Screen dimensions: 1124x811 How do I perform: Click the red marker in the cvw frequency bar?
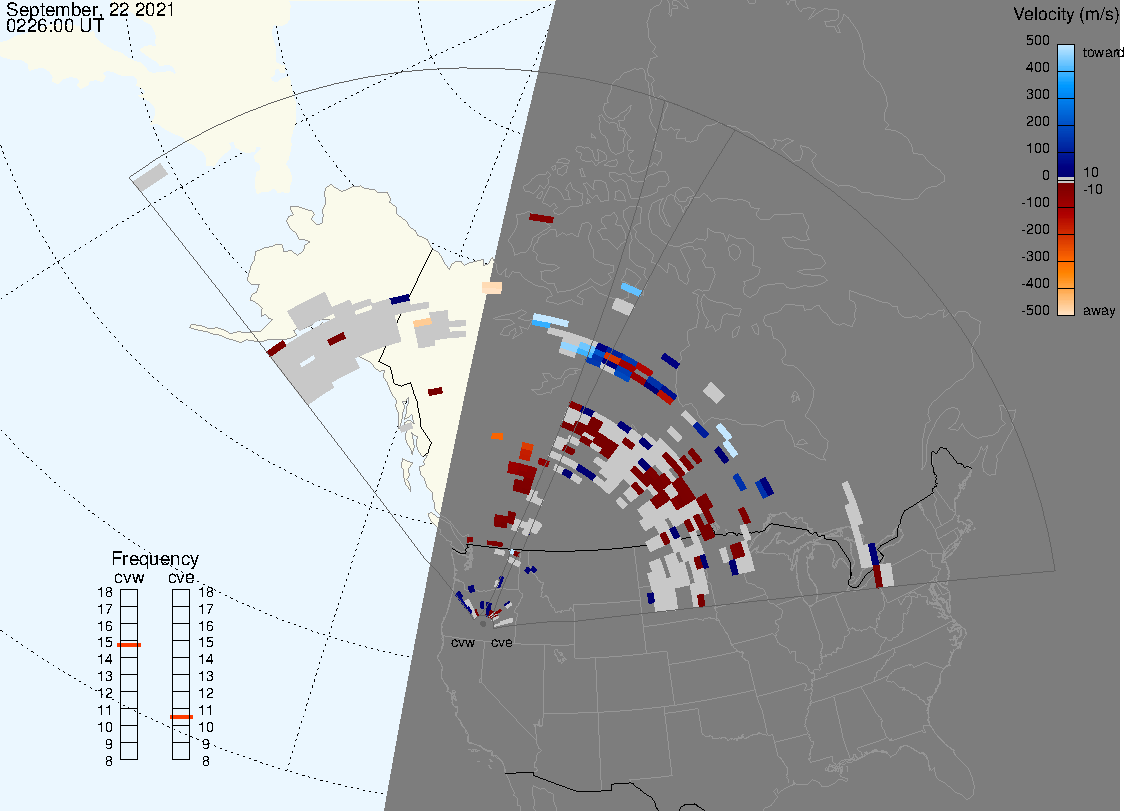coord(129,645)
